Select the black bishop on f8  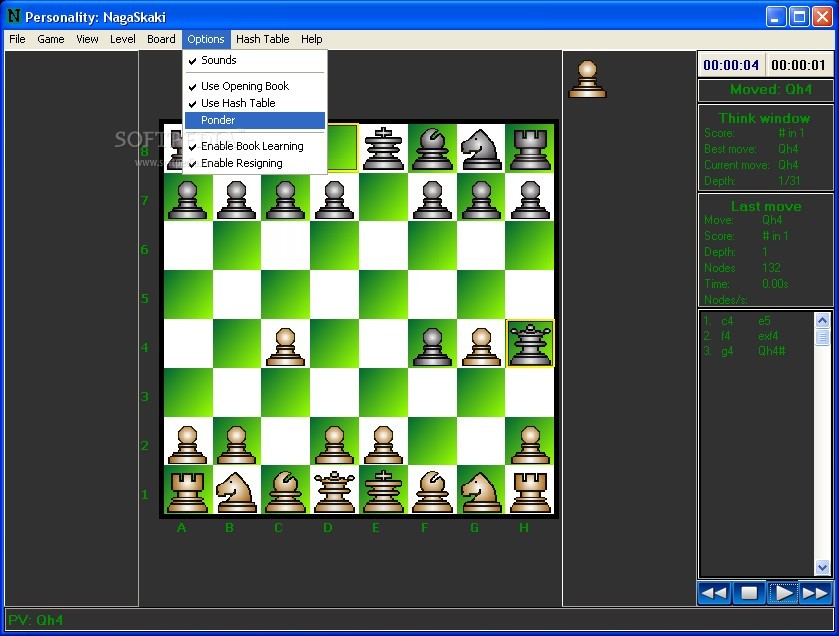pos(432,148)
